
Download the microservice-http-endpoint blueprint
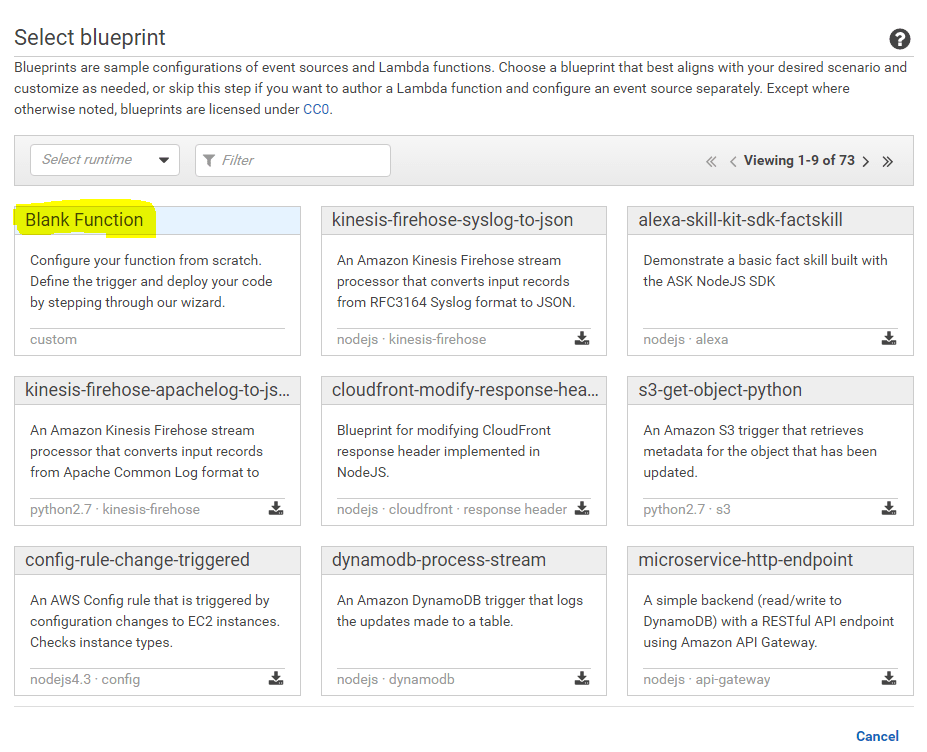(889, 678)
